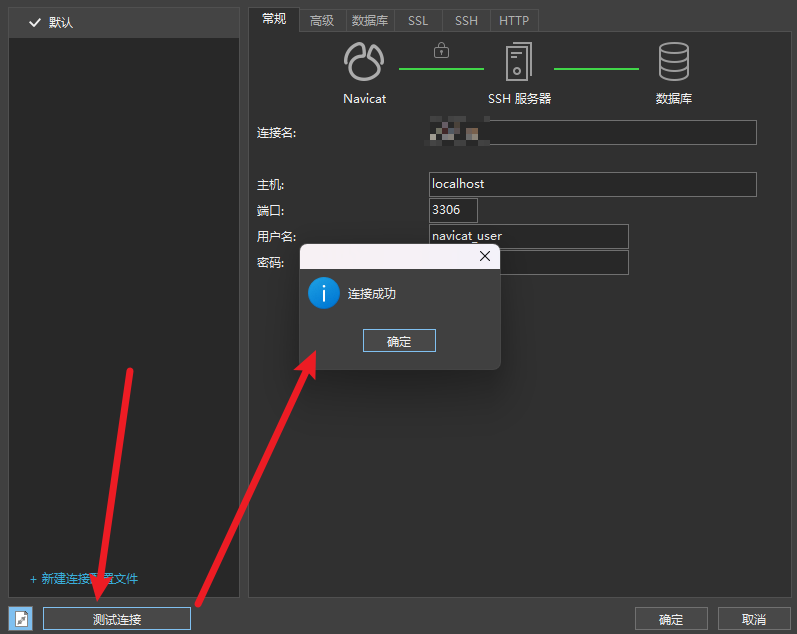
Task: Click the 测试连接 button
Action: tap(117, 619)
